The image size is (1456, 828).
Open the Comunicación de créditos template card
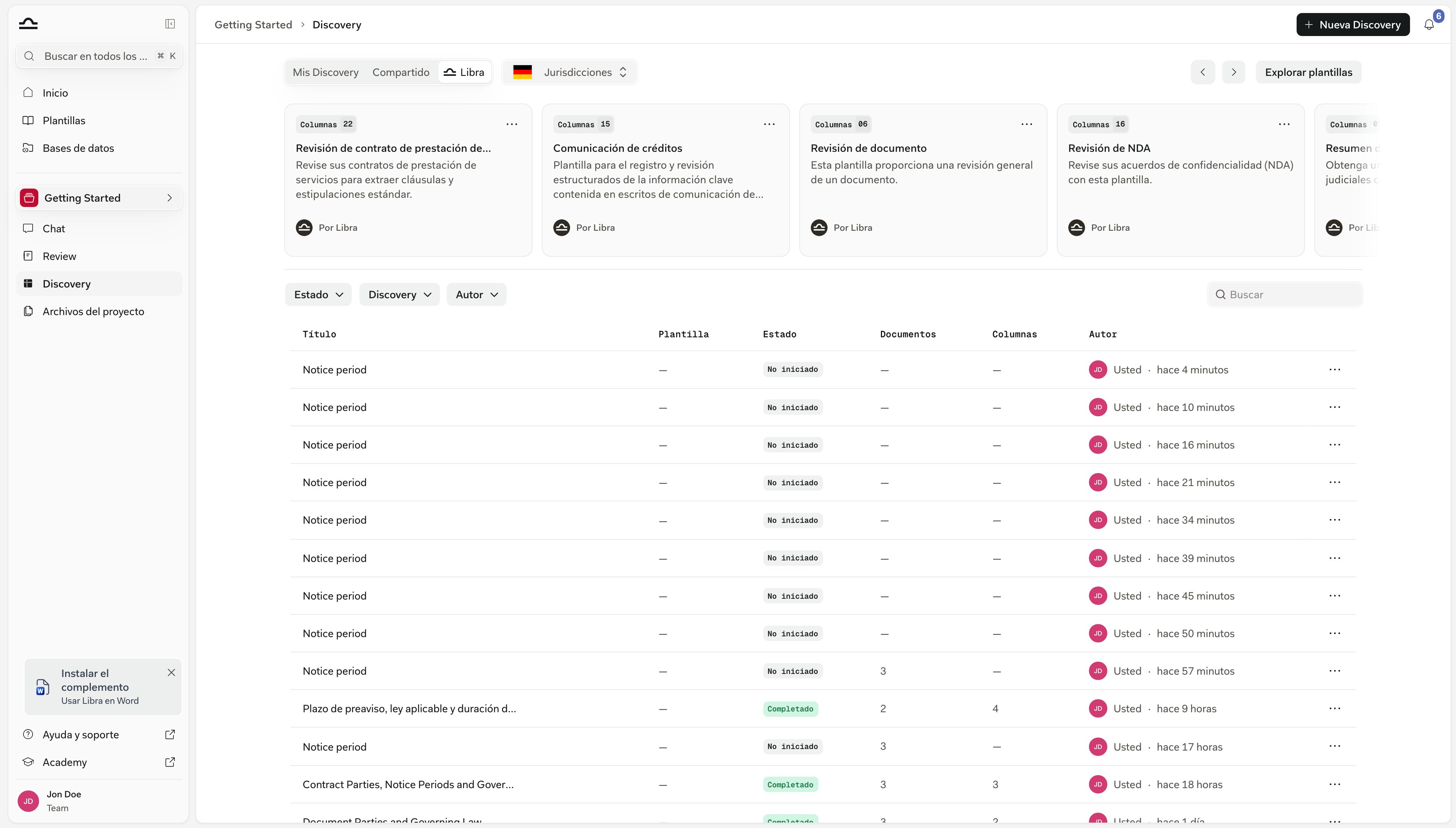[666, 180]
